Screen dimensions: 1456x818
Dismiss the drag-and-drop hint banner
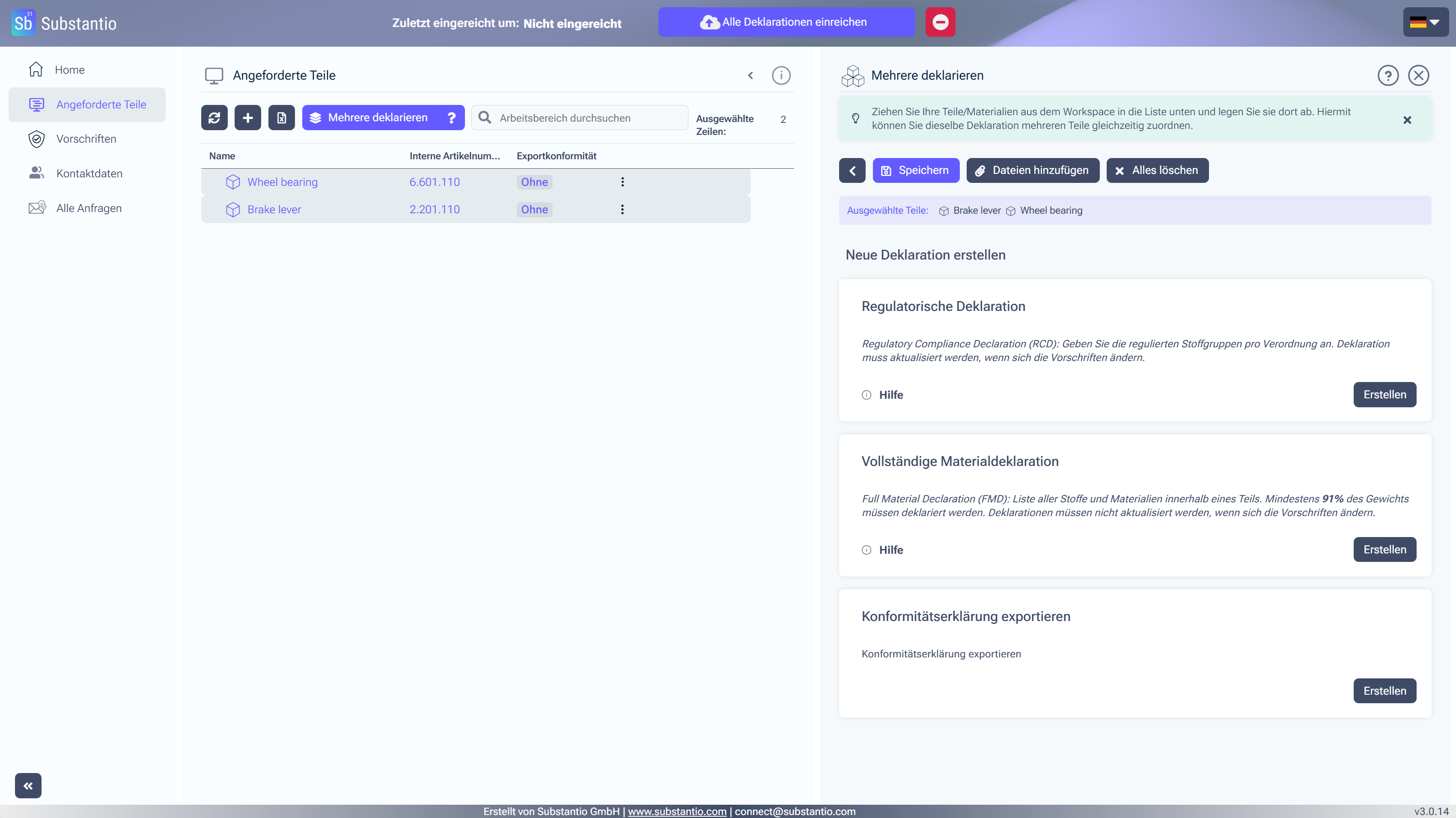click(x=1407, y=120)
